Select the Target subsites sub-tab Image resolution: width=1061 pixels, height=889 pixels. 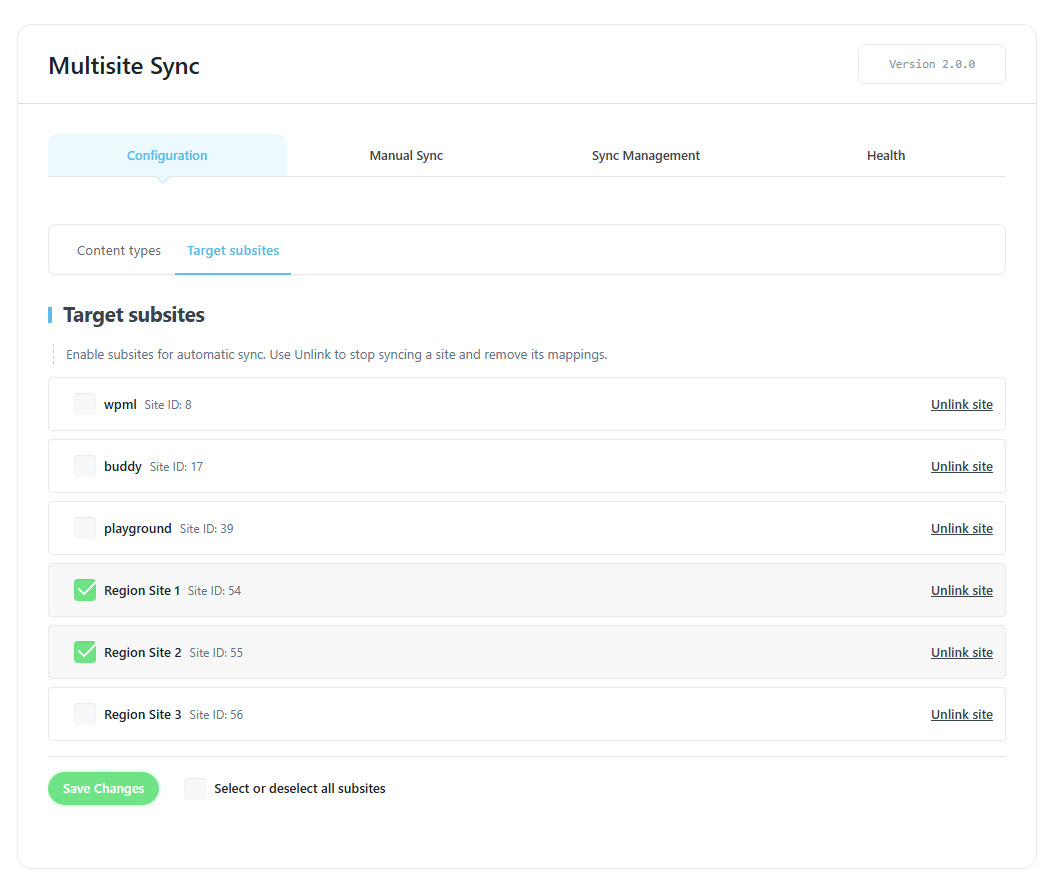click(x=233, y=250)
